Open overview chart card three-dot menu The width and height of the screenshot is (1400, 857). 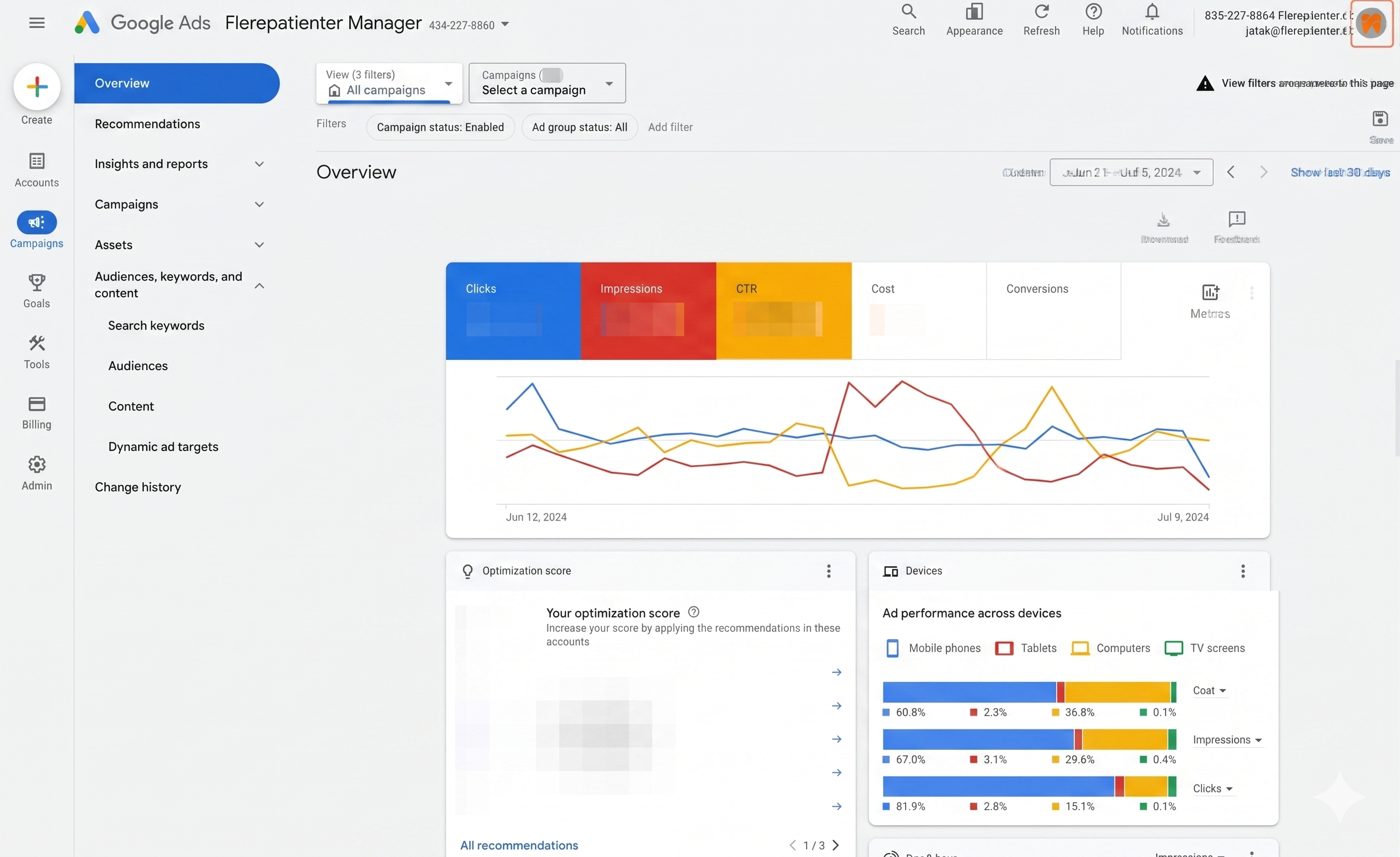pyautogui.click(x=1251, y=292)
